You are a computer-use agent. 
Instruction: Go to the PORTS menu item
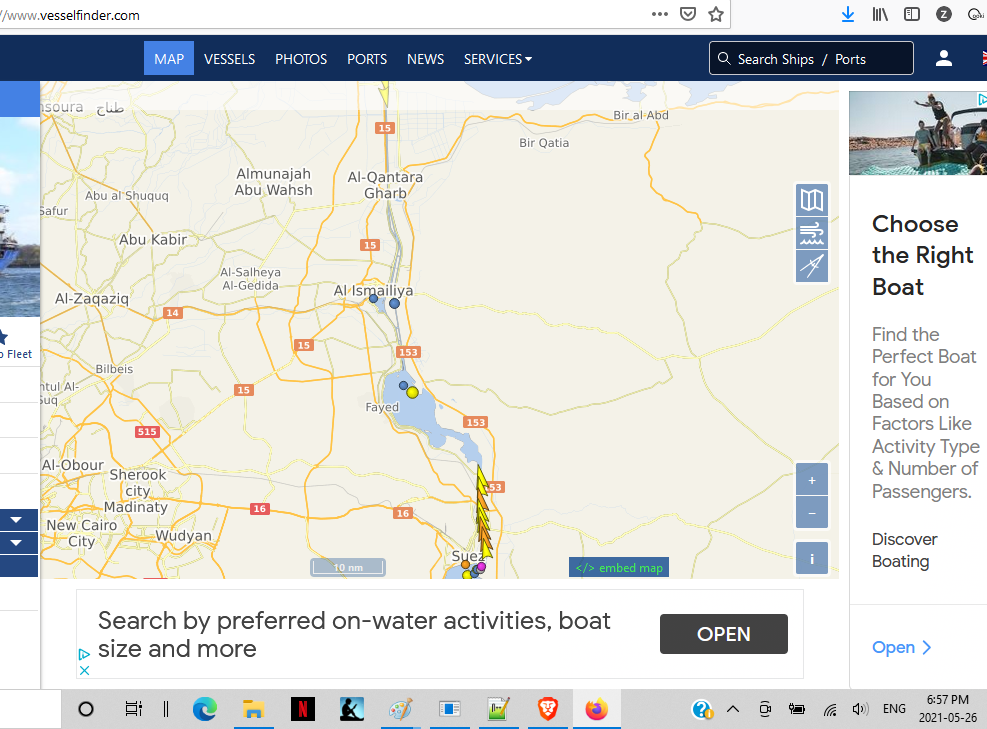click(x=367, y=59)
